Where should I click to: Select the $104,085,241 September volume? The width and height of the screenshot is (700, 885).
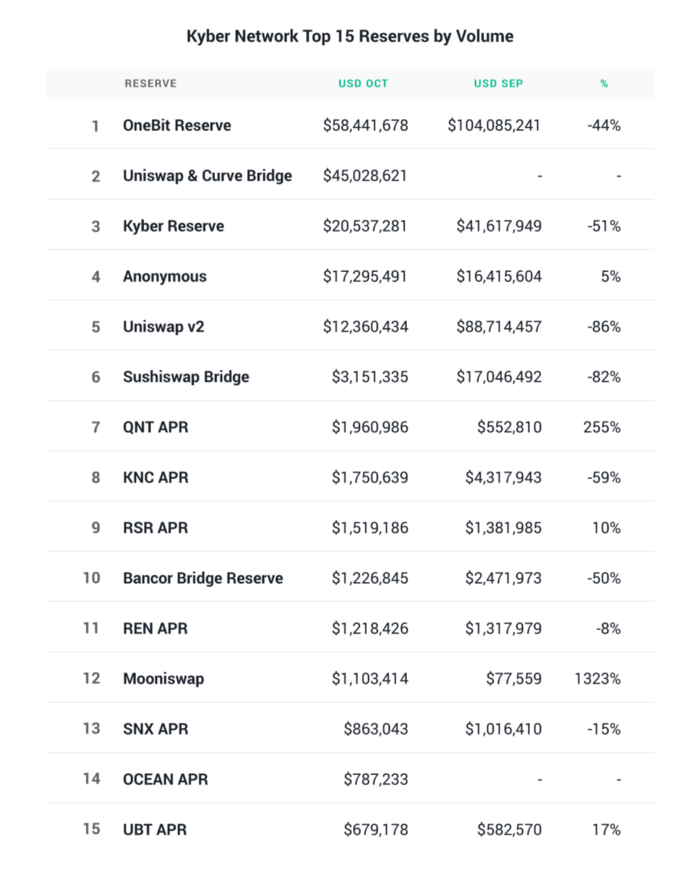(494, 125)
